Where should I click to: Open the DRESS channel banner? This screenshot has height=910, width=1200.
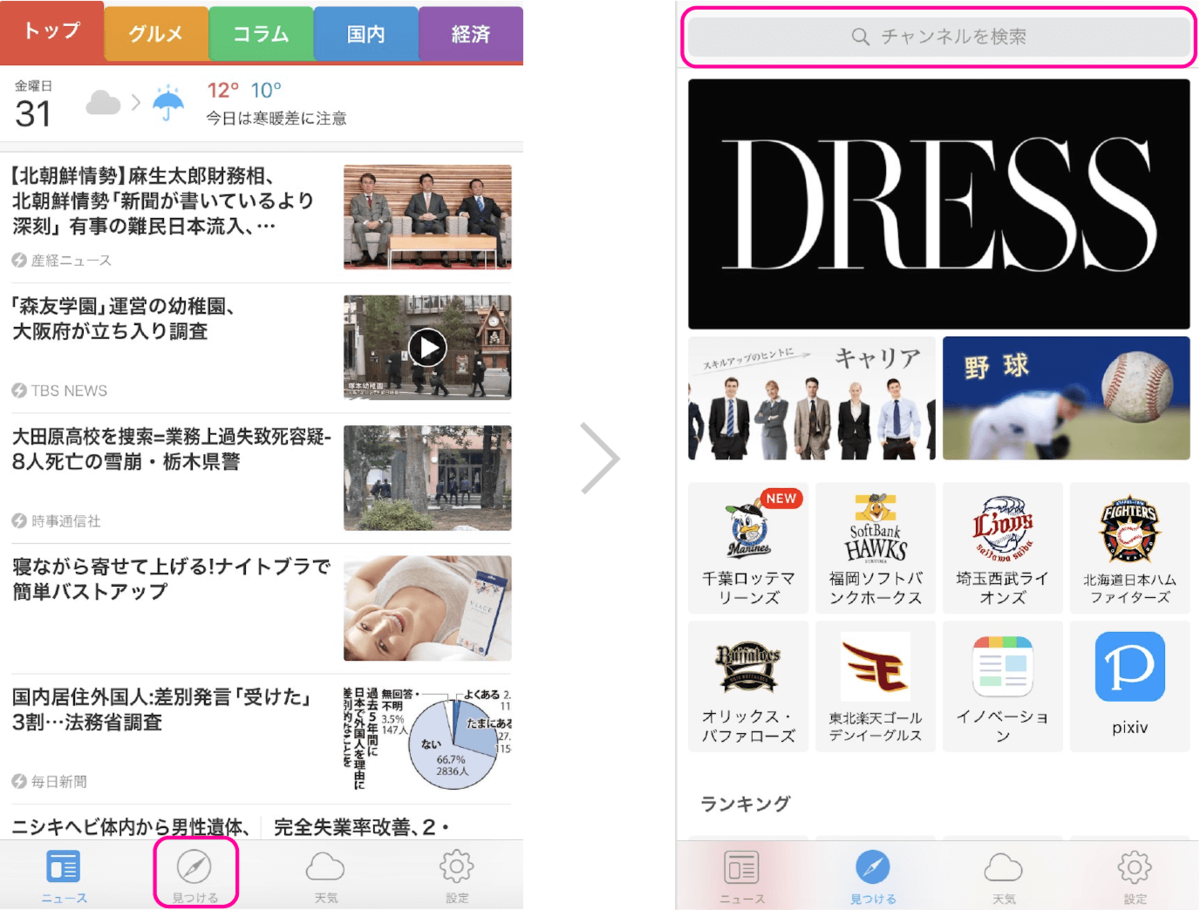pos(939,204)
